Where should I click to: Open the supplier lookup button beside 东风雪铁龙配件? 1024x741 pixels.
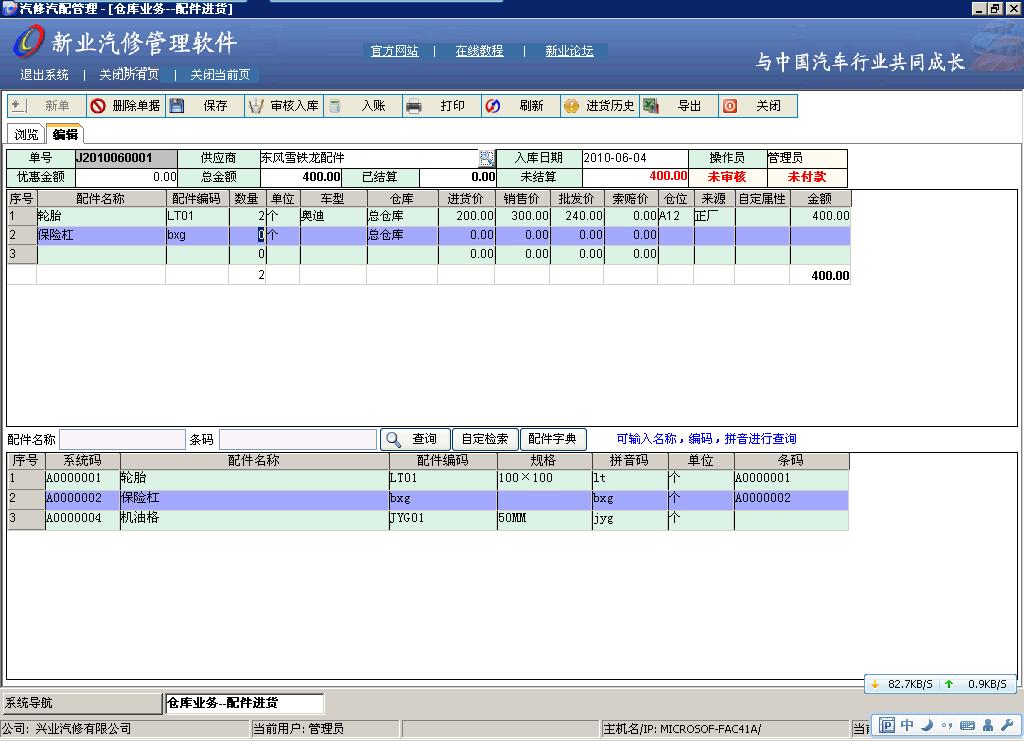[487, 158]
